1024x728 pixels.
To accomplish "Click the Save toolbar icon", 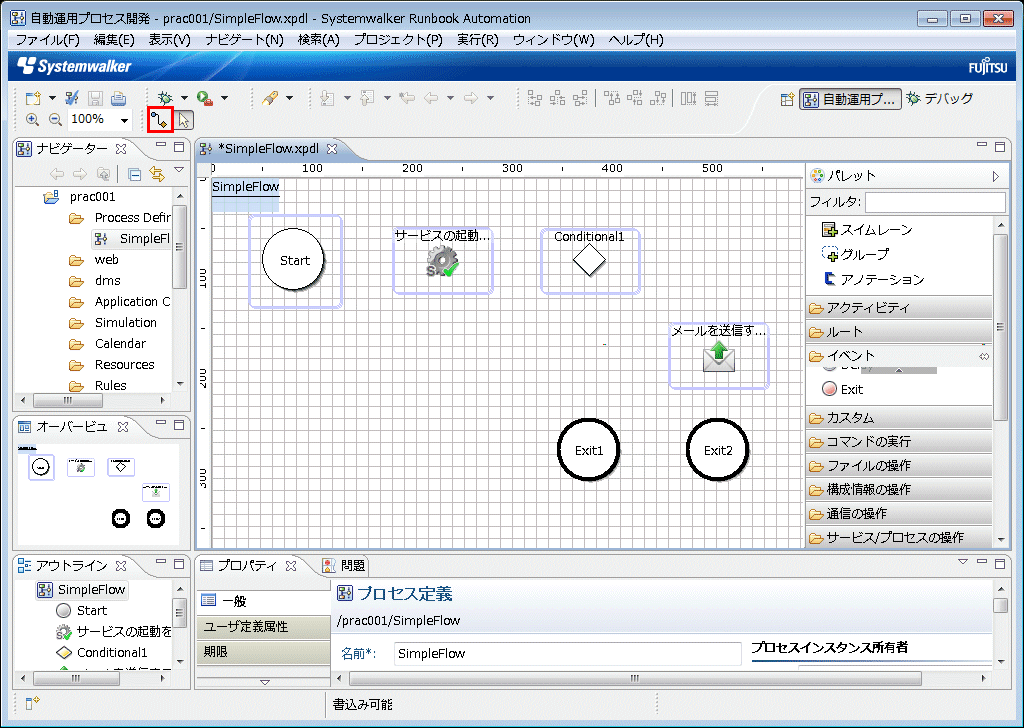I will coord(95,99).
